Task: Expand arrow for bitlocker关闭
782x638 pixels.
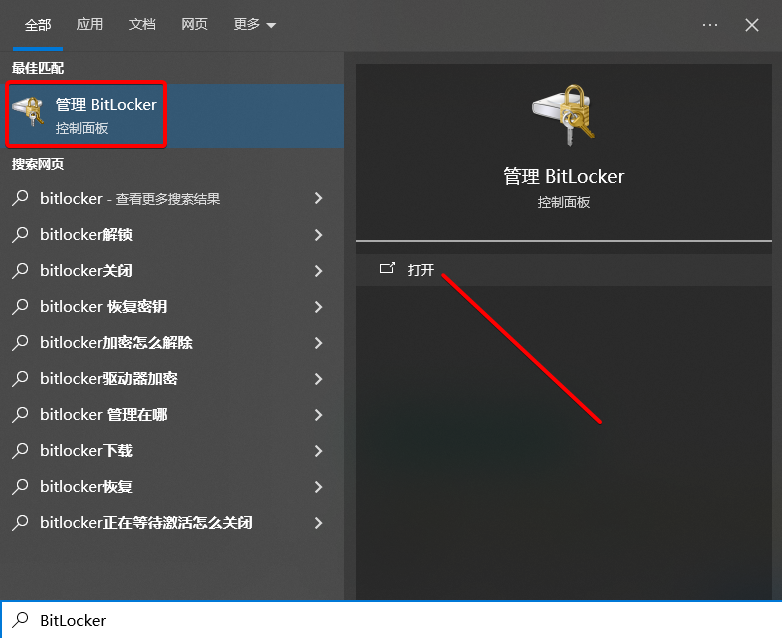Action: tap(319, 271)
